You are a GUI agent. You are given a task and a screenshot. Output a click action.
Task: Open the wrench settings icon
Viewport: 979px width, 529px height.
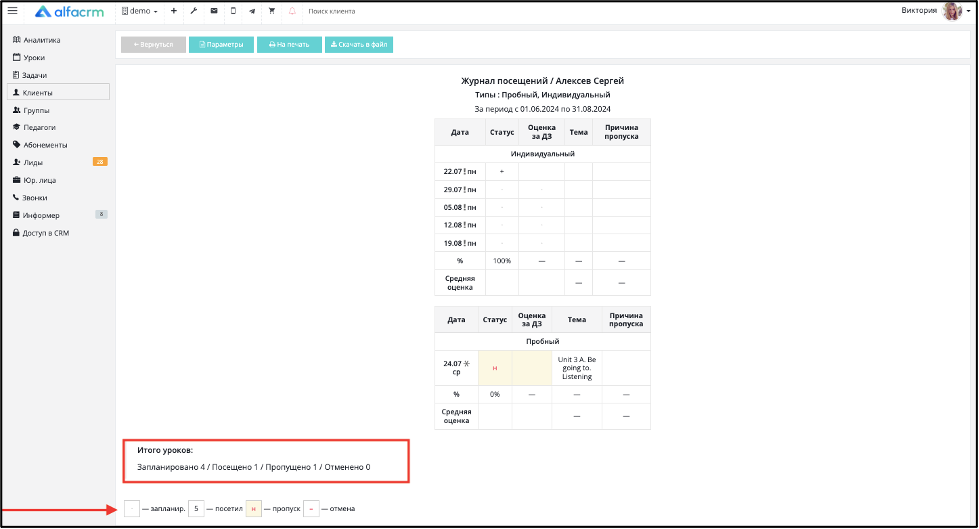[194, 11]
